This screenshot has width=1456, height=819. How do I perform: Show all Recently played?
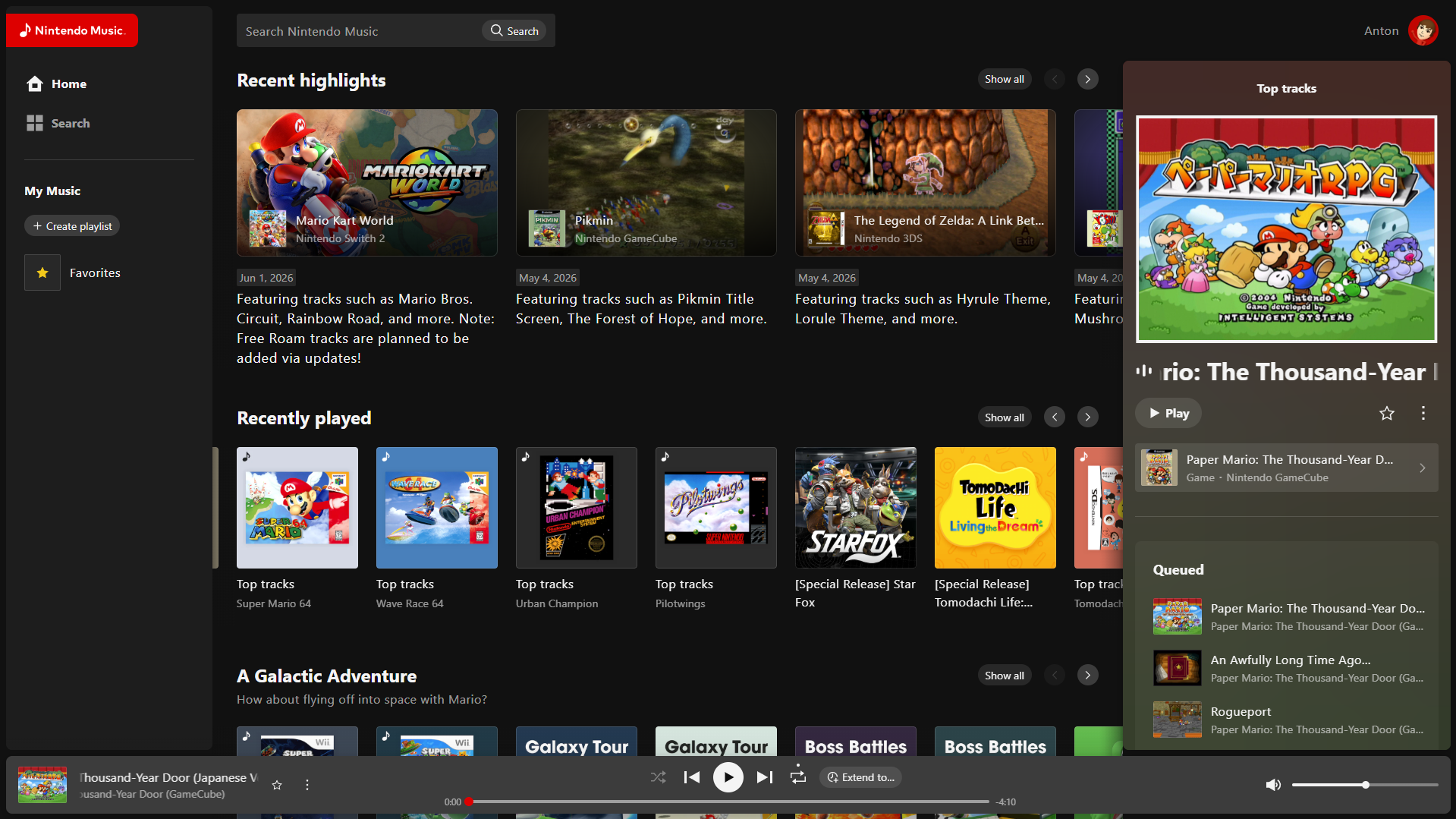click(x=1004, y=417)
